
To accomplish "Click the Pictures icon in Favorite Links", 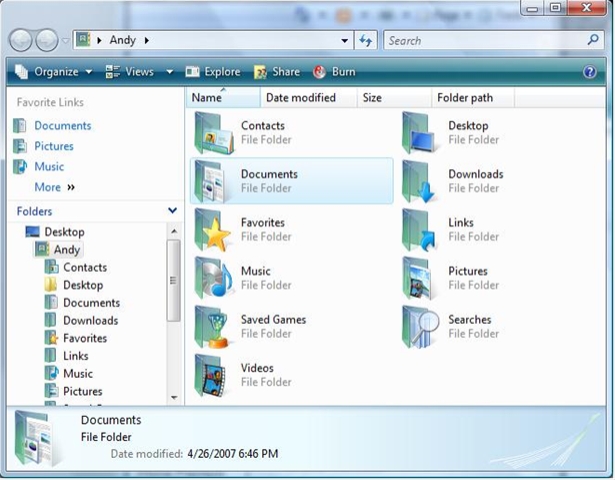I will click(x=20, y=146).
